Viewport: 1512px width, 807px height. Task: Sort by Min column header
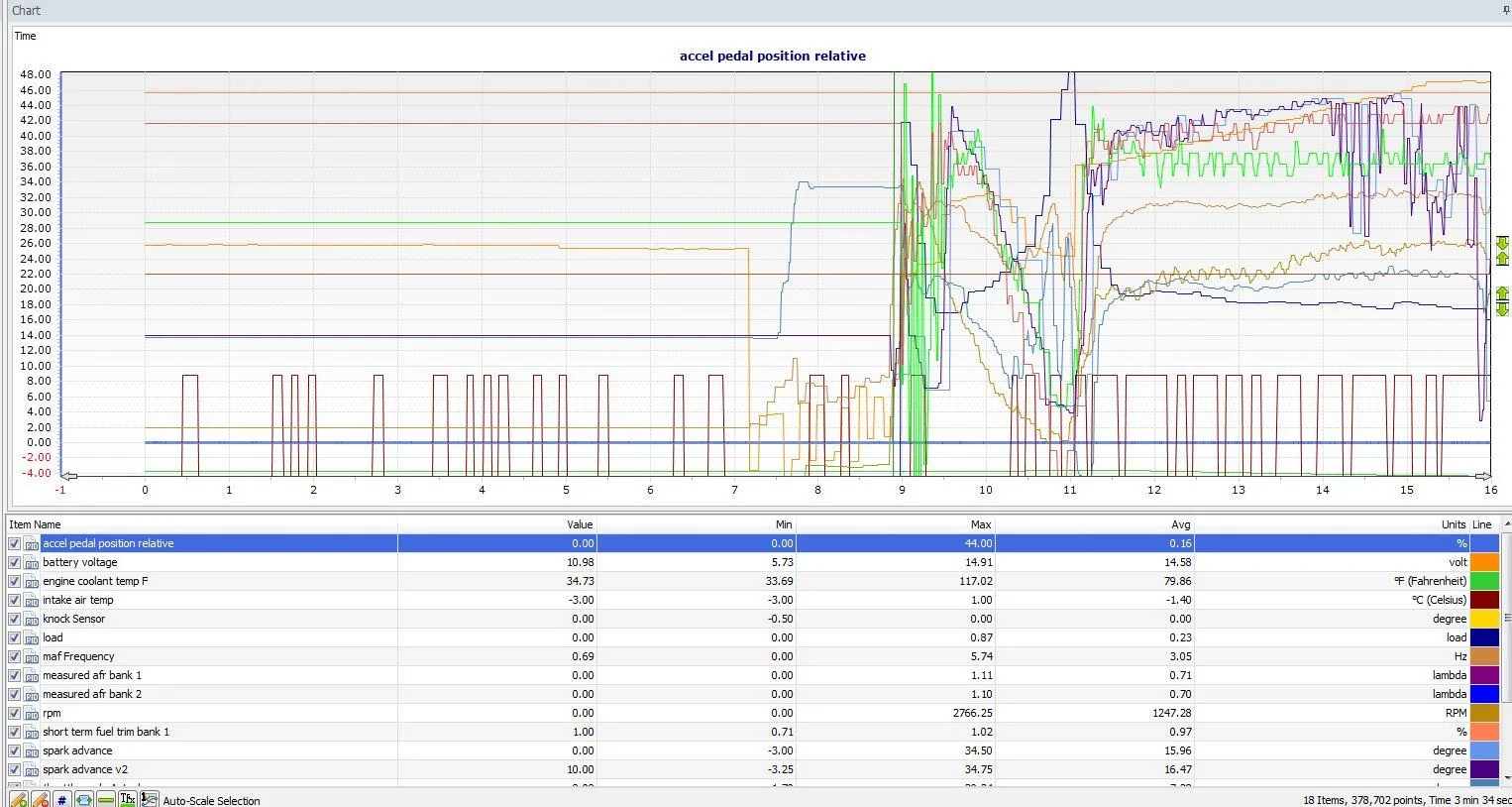tap(697, 524)
